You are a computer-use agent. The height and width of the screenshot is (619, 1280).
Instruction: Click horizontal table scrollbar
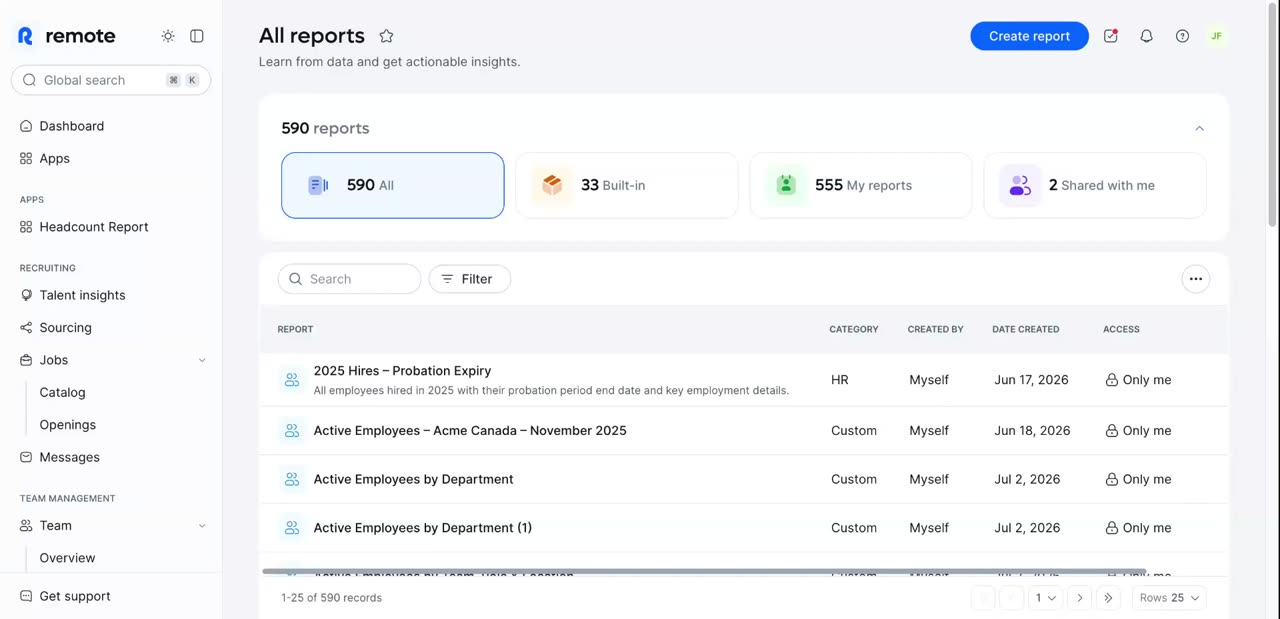coord(704,572)
